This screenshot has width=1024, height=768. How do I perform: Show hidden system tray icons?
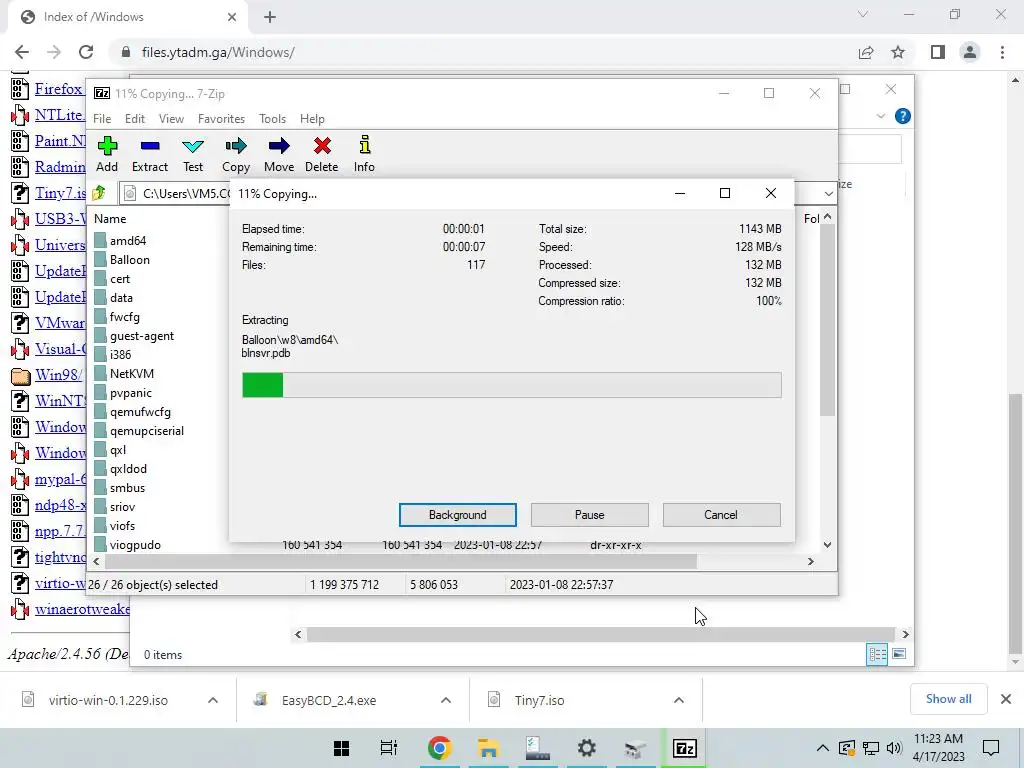[823, 748]
